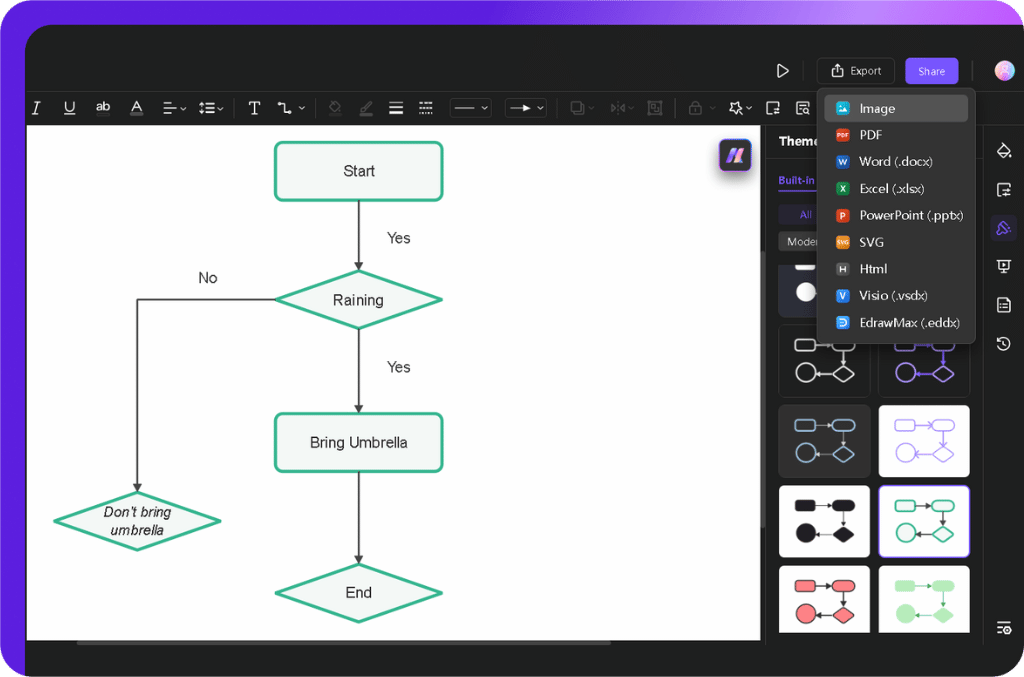Click the Export button
Image resolution: width=1024 pixels, height=677 pixels.
pyautogui.click(x=855, y=71)
